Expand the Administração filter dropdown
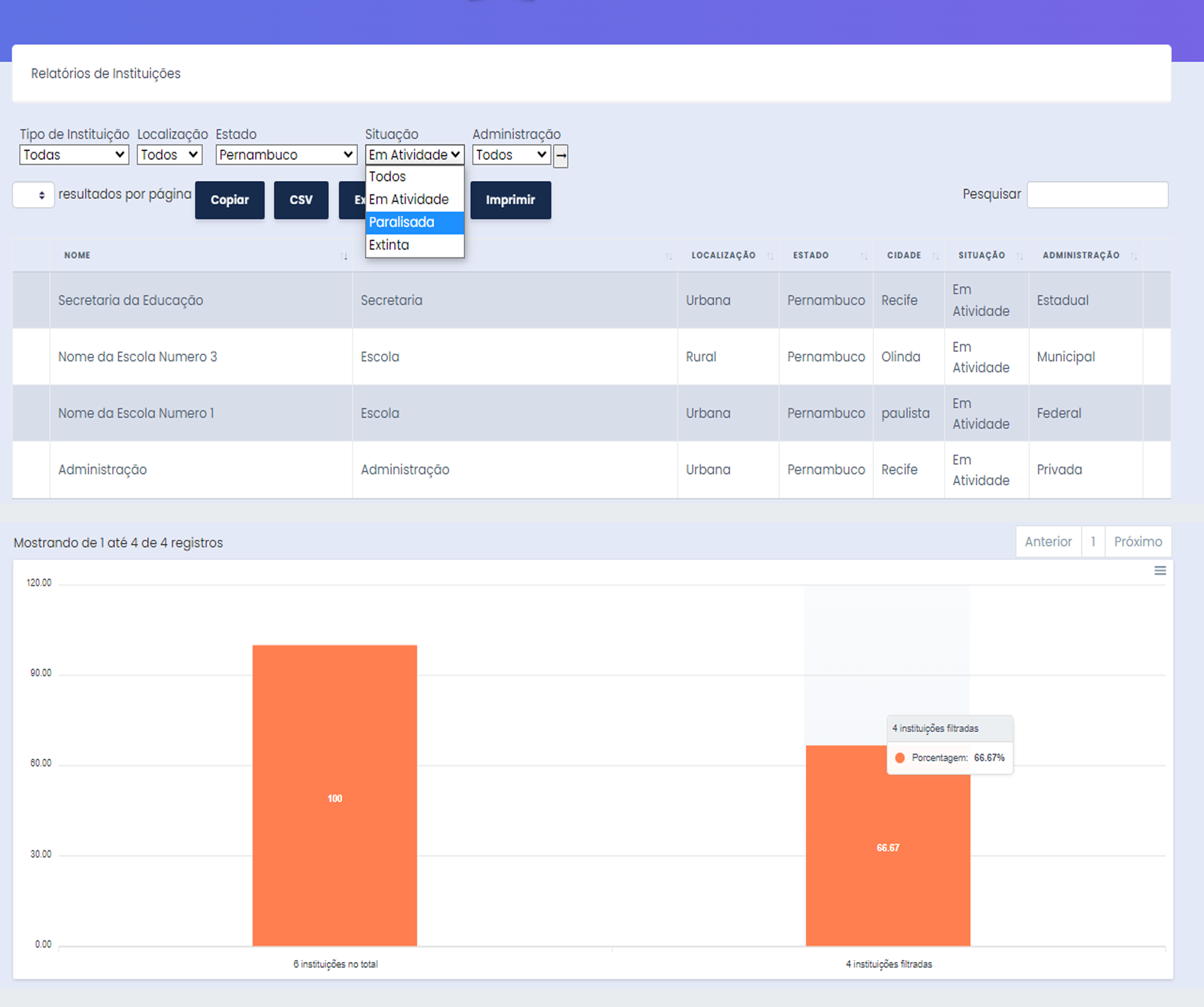 point(511,155)
